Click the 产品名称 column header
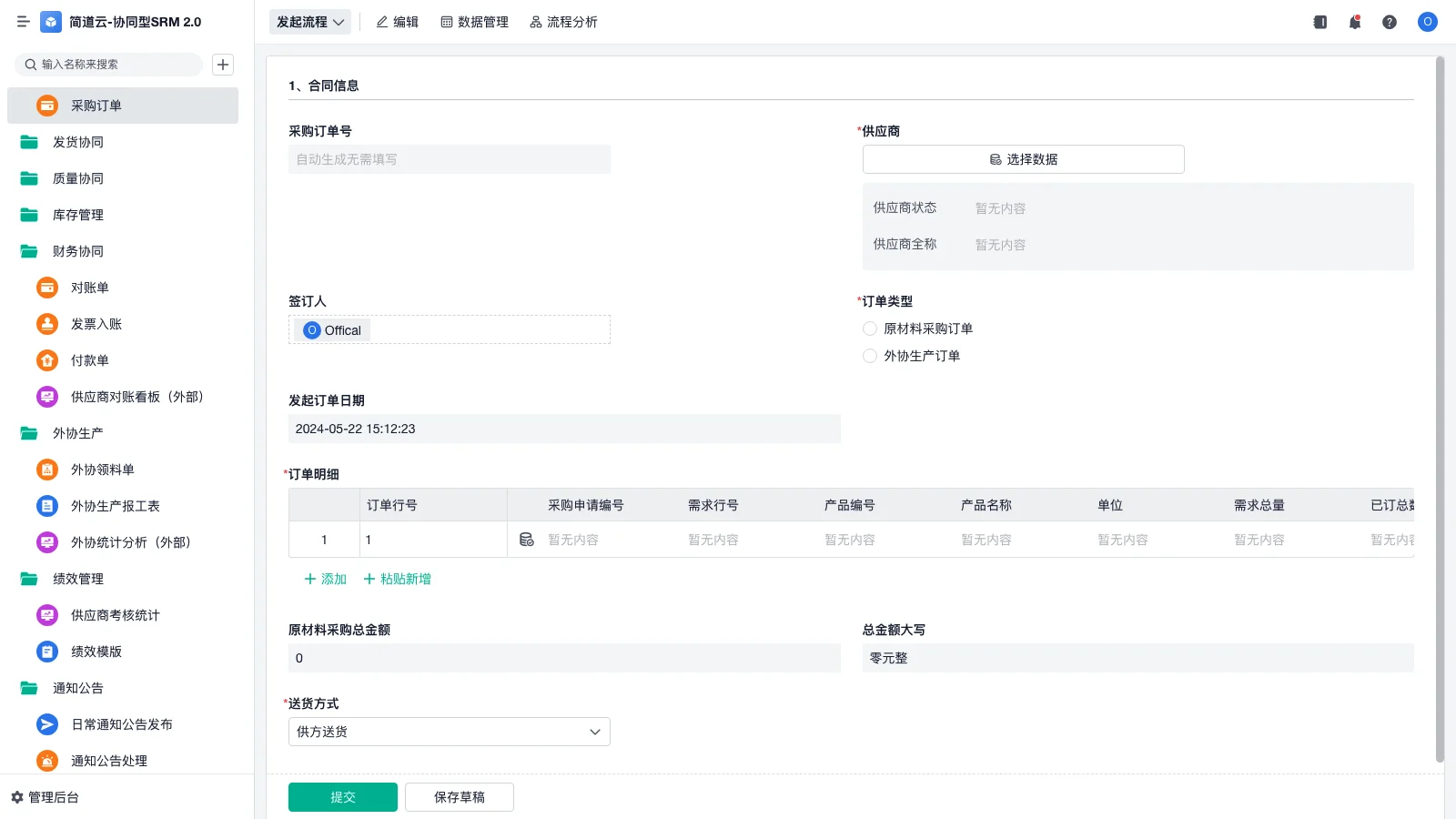The width and height of the screenshot is (1456, 819). click(986, 505)
